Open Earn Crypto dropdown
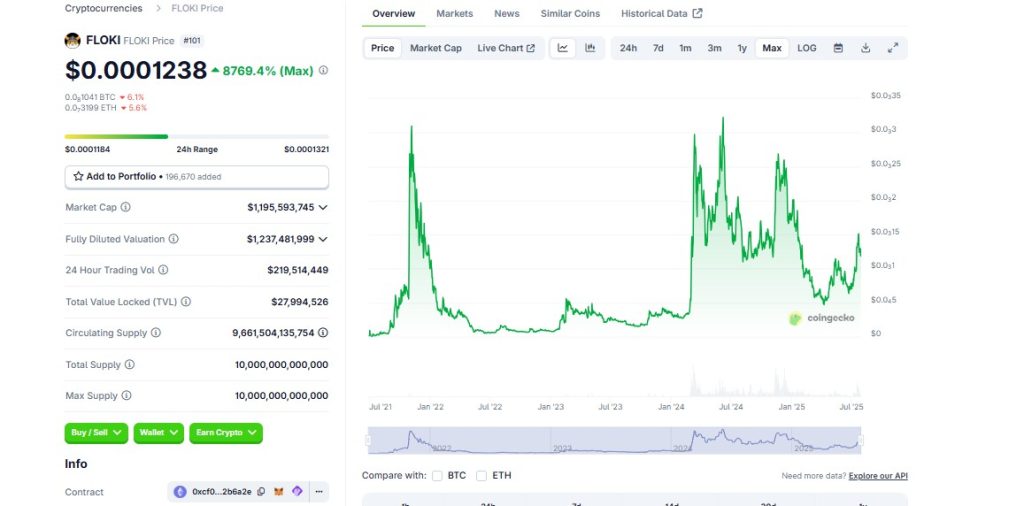Viewport: 1024px width, 506px height. 226,433
